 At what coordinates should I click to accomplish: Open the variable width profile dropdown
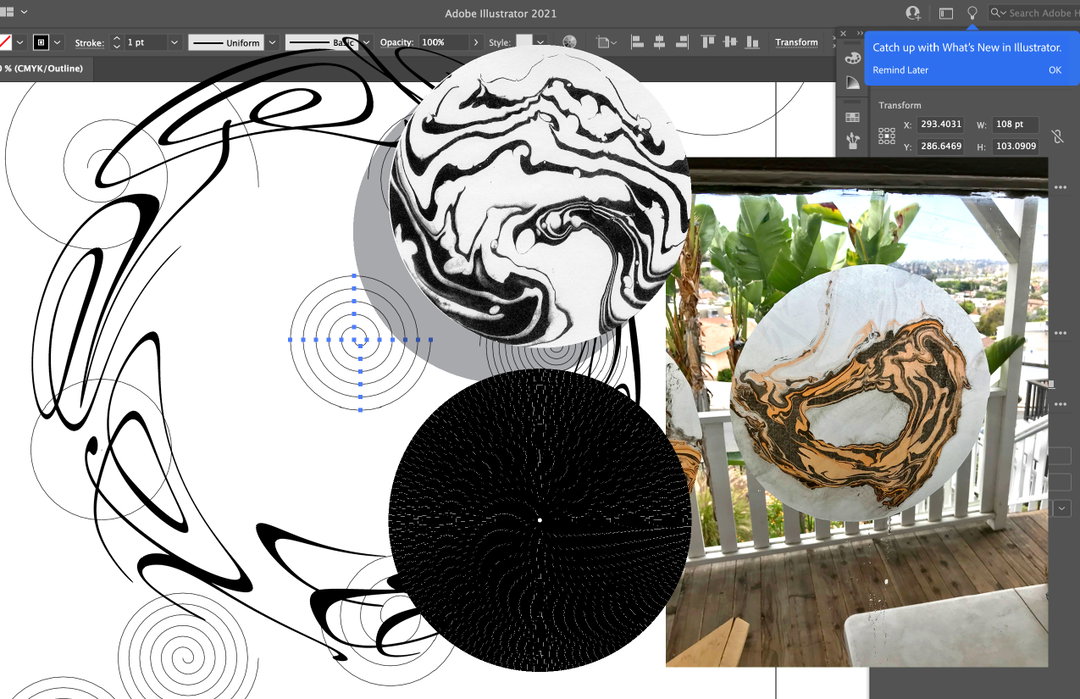click(x=272, y=42)
